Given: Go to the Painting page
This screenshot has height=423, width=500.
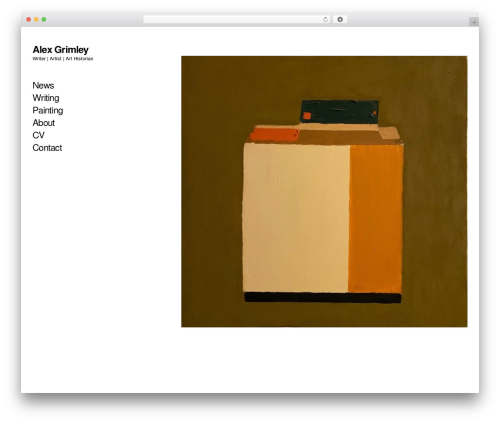Looking at the screenshot, I should click(x=48, y=110).
